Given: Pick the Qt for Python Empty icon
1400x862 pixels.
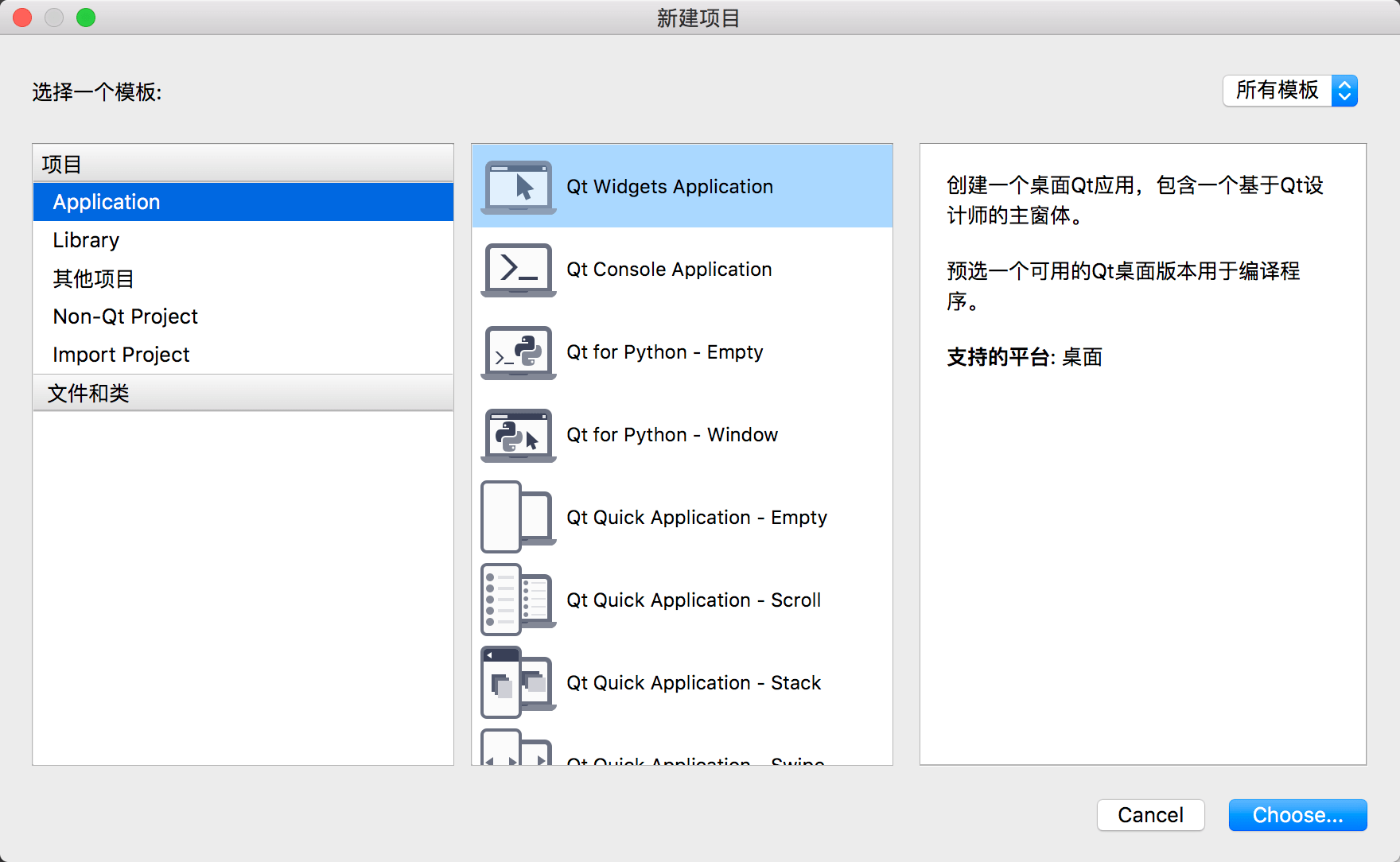Looking at the screenshot, I should click(x=519, y=352).
